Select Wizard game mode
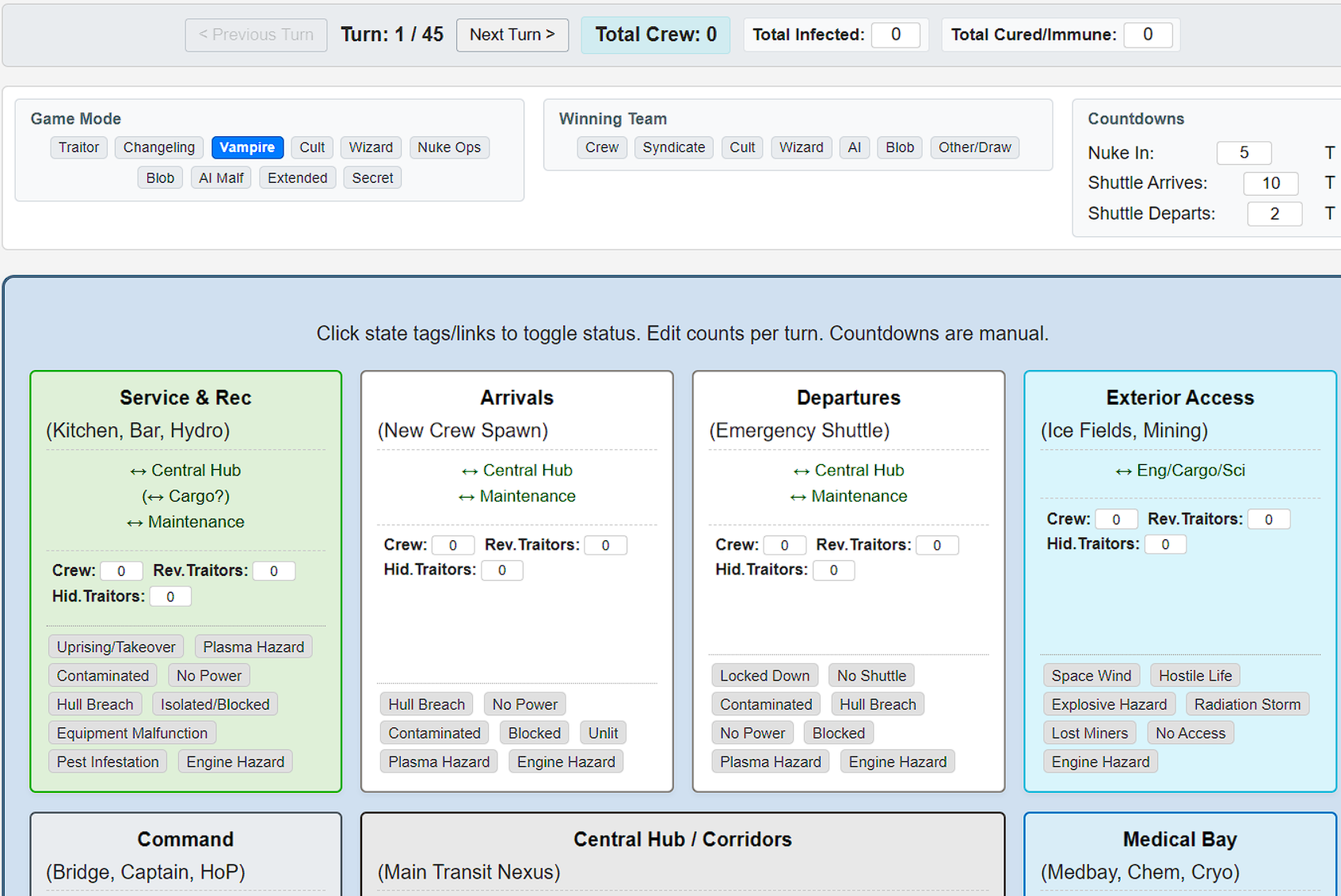Screen dimensions: 1341x896 click(x=371, y=147)
